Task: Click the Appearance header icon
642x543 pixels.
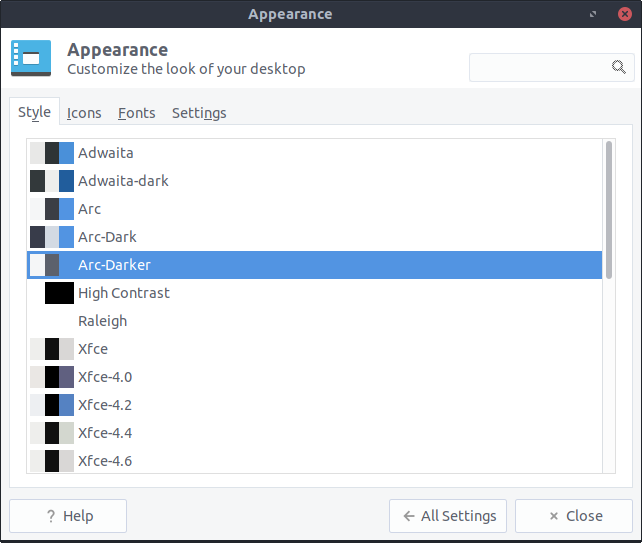Action: 31,59
